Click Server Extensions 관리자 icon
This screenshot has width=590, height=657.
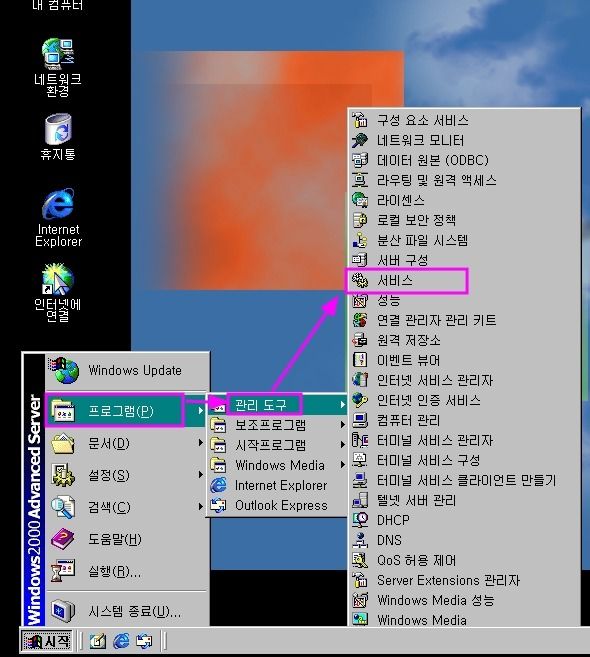[360, 580]
